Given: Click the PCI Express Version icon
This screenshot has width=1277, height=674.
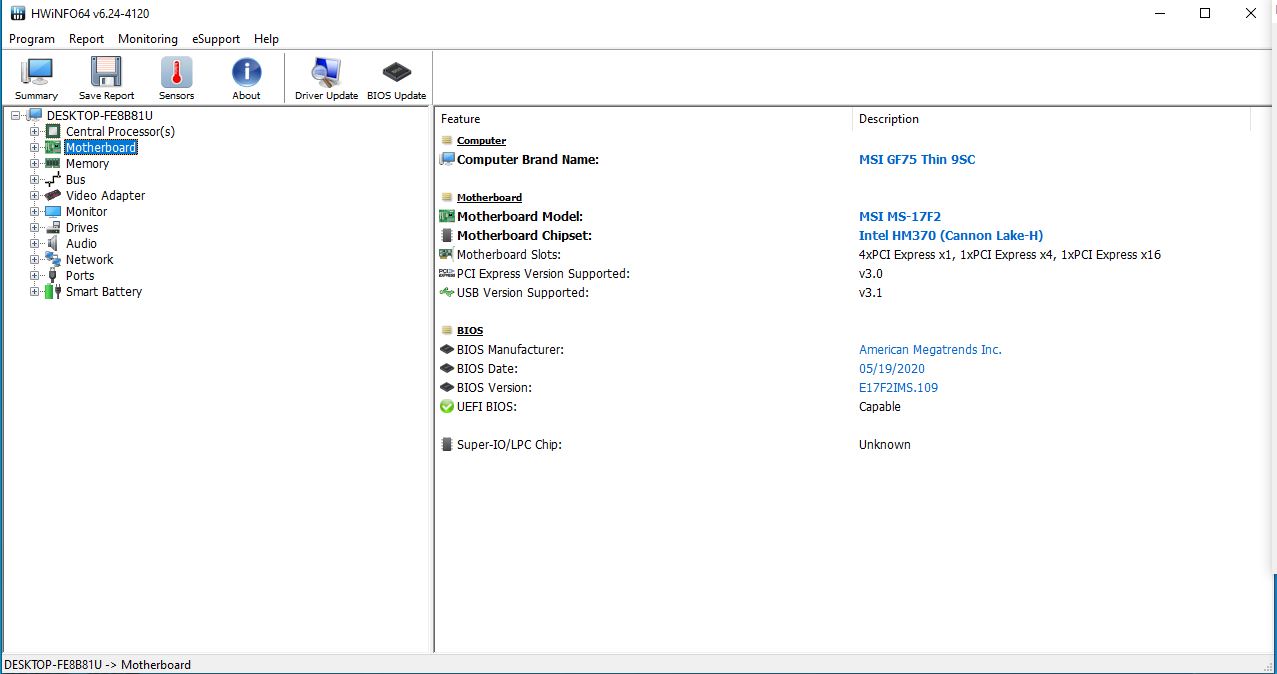Looking at the screenshot, I should 447,273.
